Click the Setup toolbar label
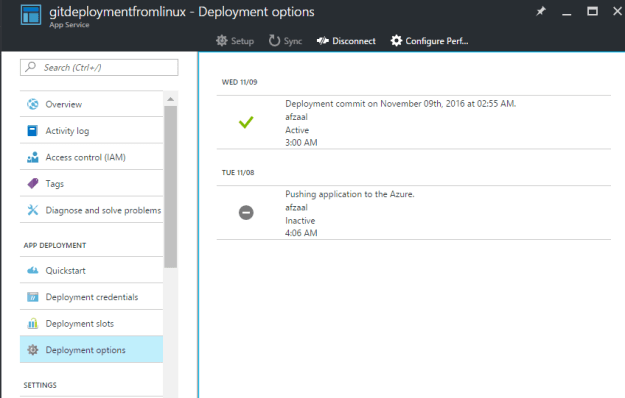Screen dimensions: 625x398 point(242,41)
